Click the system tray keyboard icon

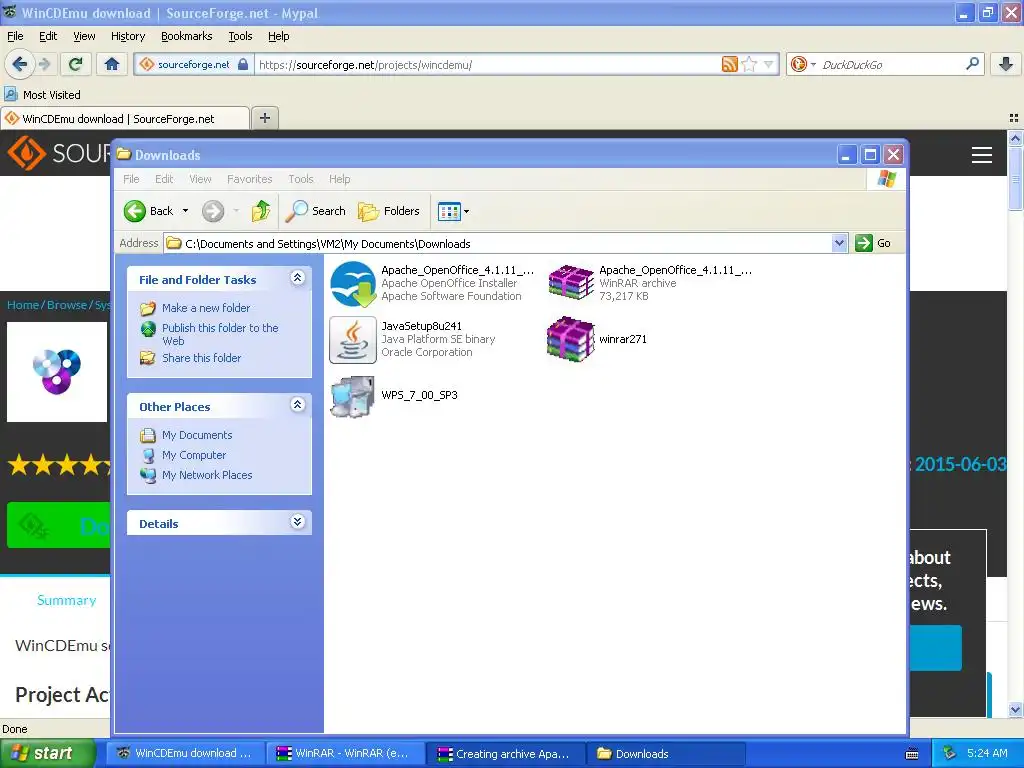click(x=912, y=754)
